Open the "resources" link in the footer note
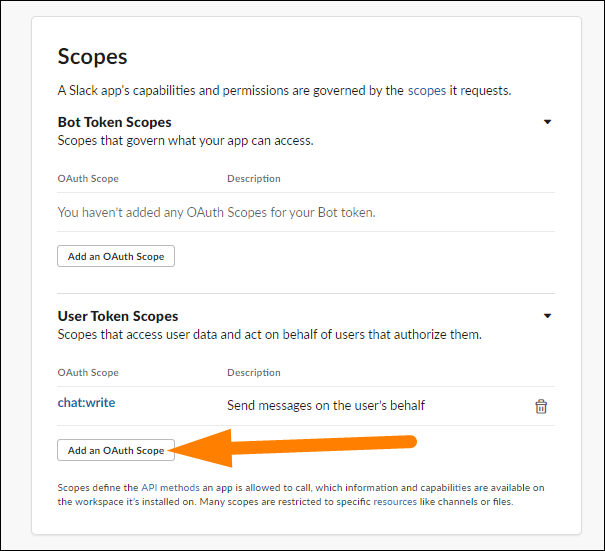The height and width of the screenshot is (551, 605). 395,501
